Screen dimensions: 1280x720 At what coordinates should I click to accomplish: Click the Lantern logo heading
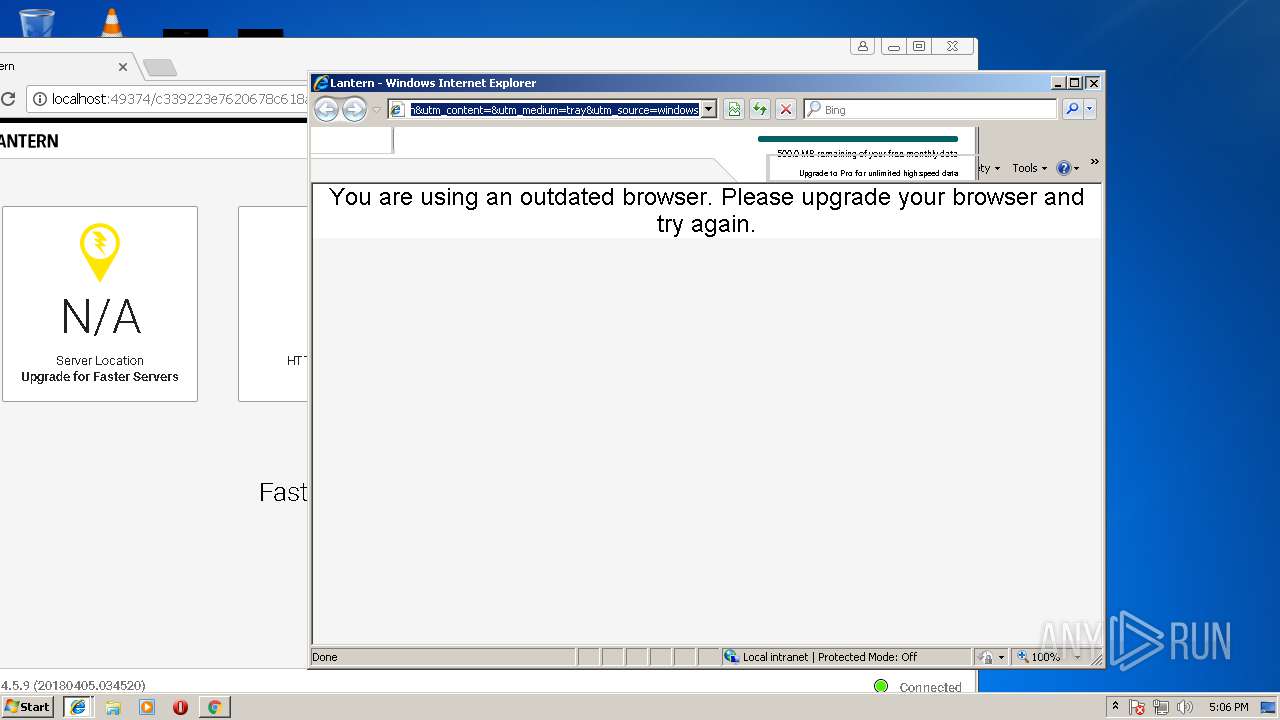click(29, 141)
